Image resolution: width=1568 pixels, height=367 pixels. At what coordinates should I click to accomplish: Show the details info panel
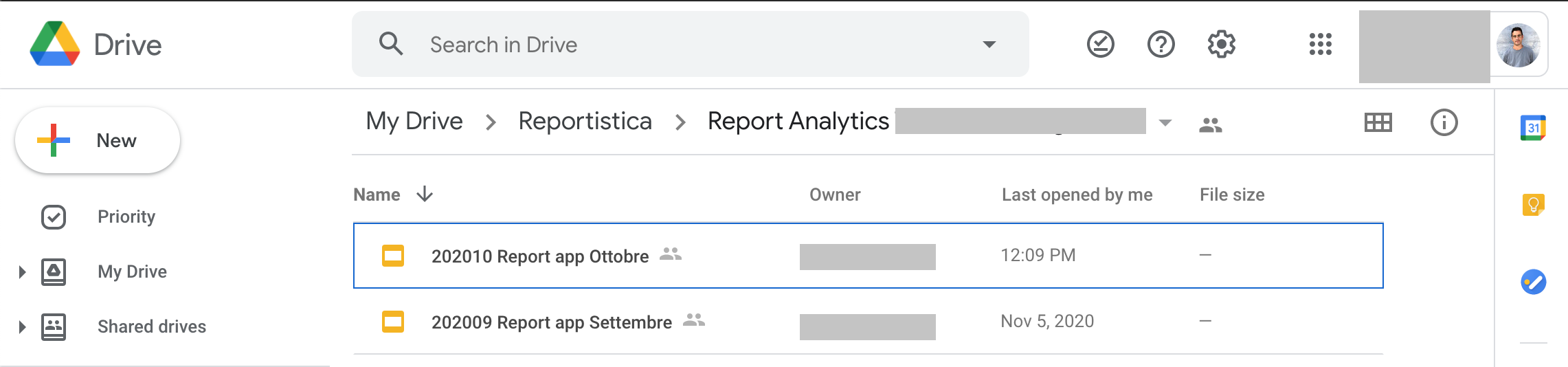[1444, 123]
